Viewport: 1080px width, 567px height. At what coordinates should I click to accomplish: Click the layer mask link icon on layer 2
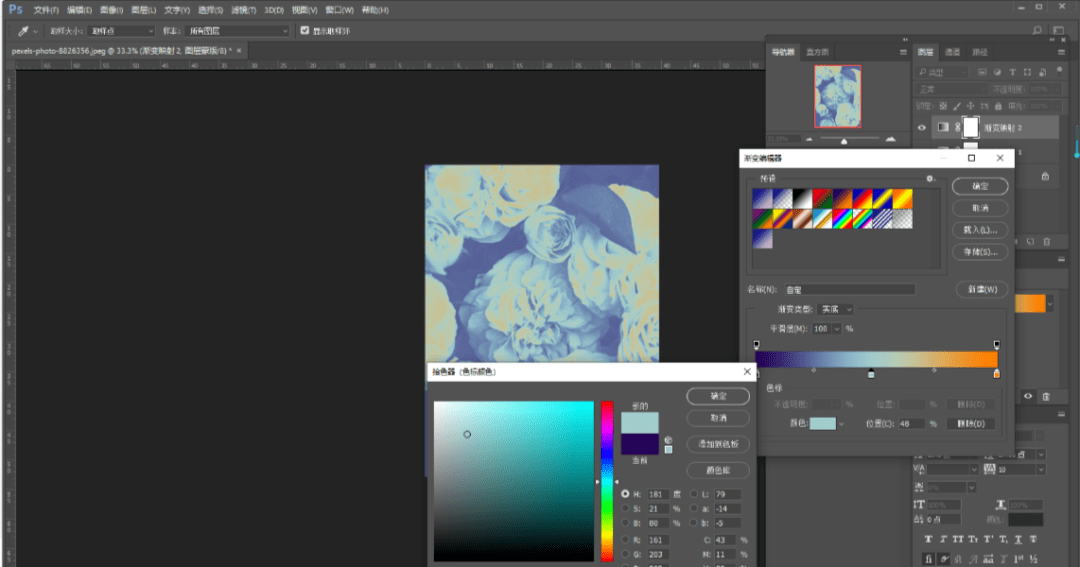(x=957, y=127)
